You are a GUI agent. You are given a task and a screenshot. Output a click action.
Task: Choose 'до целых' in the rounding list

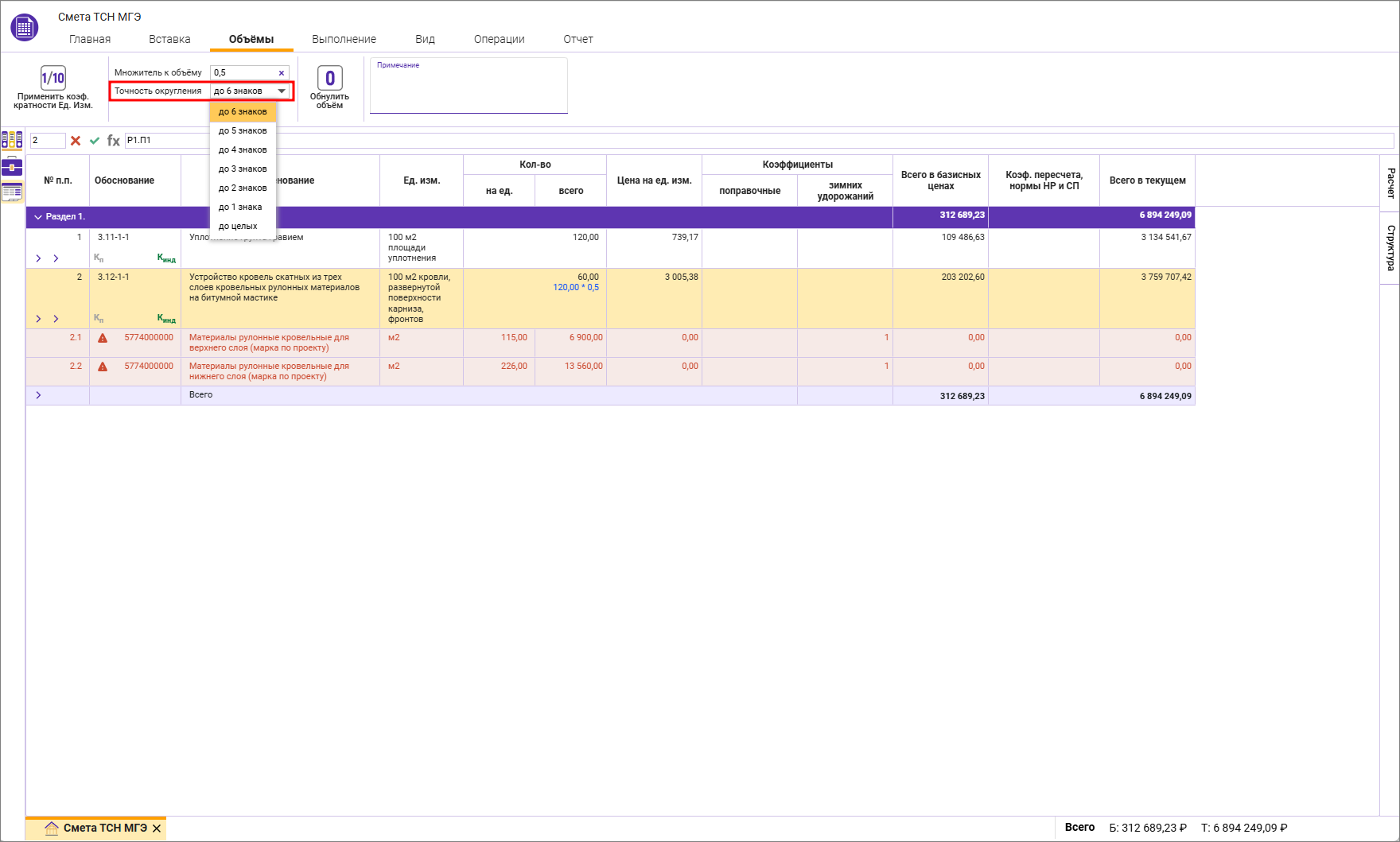pos(238,227)
